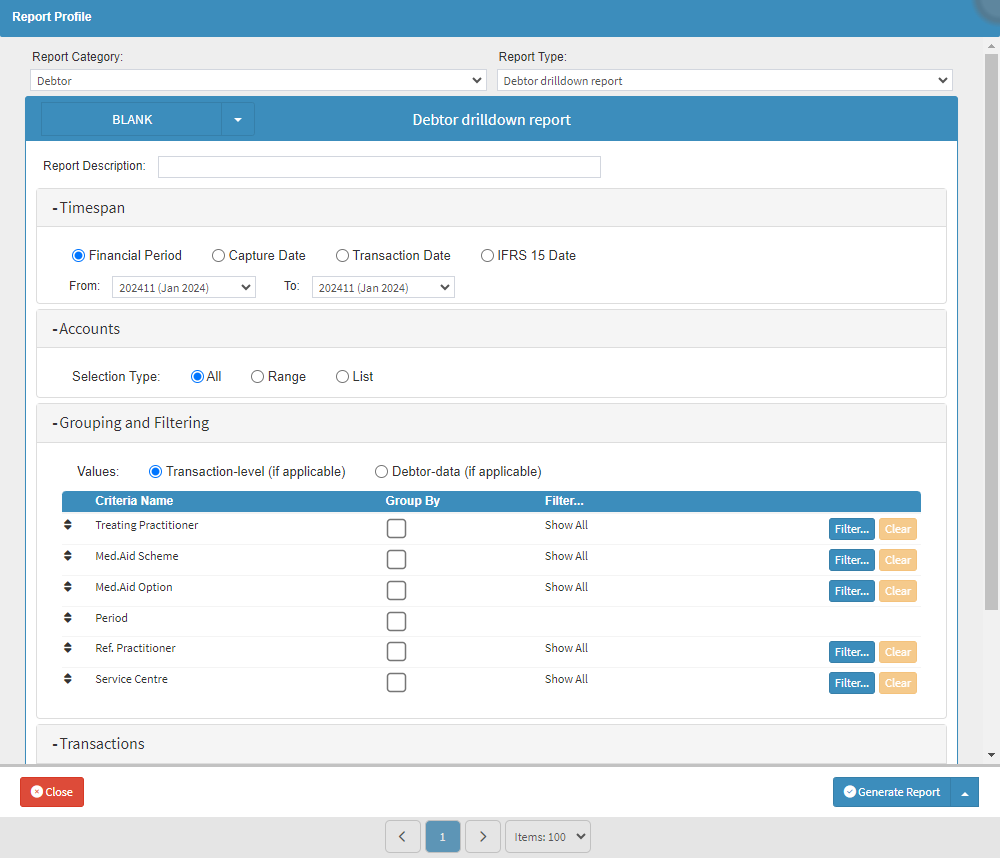
Task: Click the sort handle beside Med.Aid Scheme
Action: pos(68,556)
